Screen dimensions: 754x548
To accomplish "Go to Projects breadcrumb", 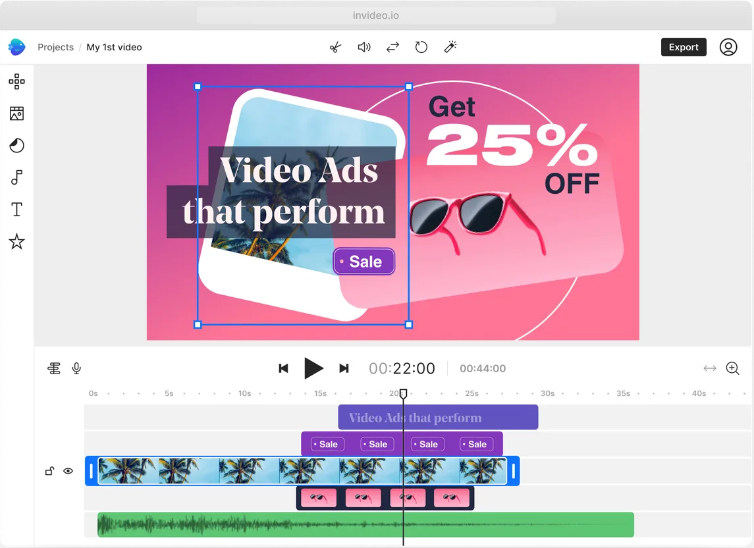I will click(56, 47).
